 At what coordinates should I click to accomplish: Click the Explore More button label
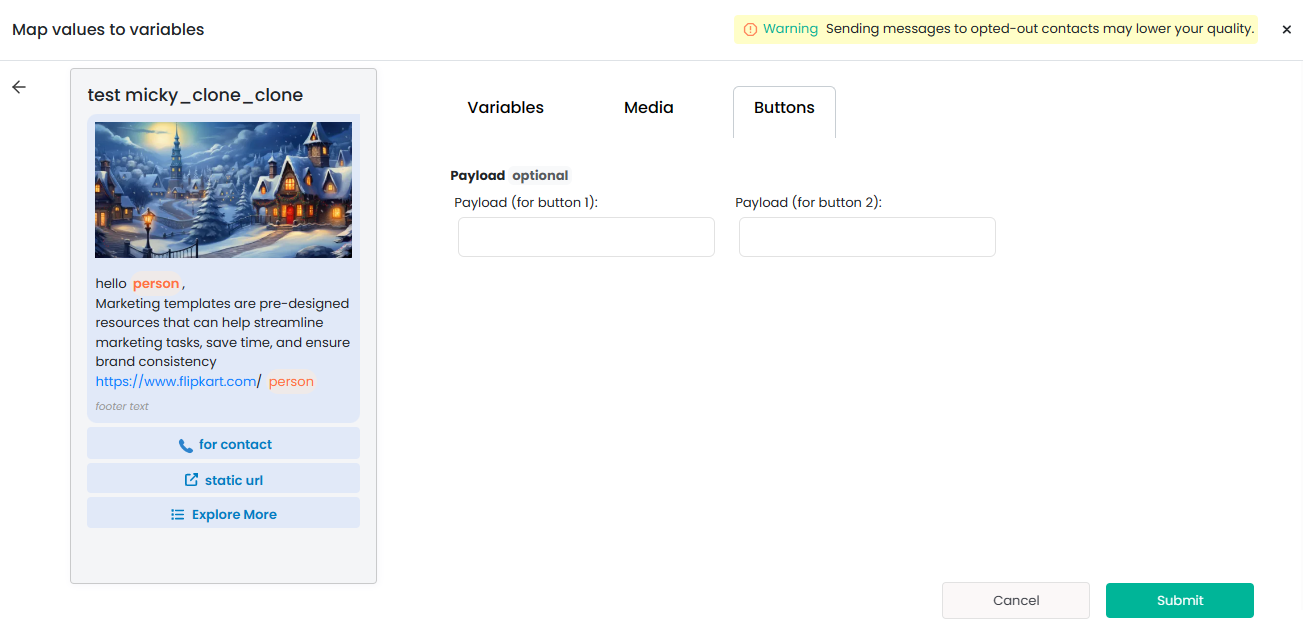coord(234,515)
